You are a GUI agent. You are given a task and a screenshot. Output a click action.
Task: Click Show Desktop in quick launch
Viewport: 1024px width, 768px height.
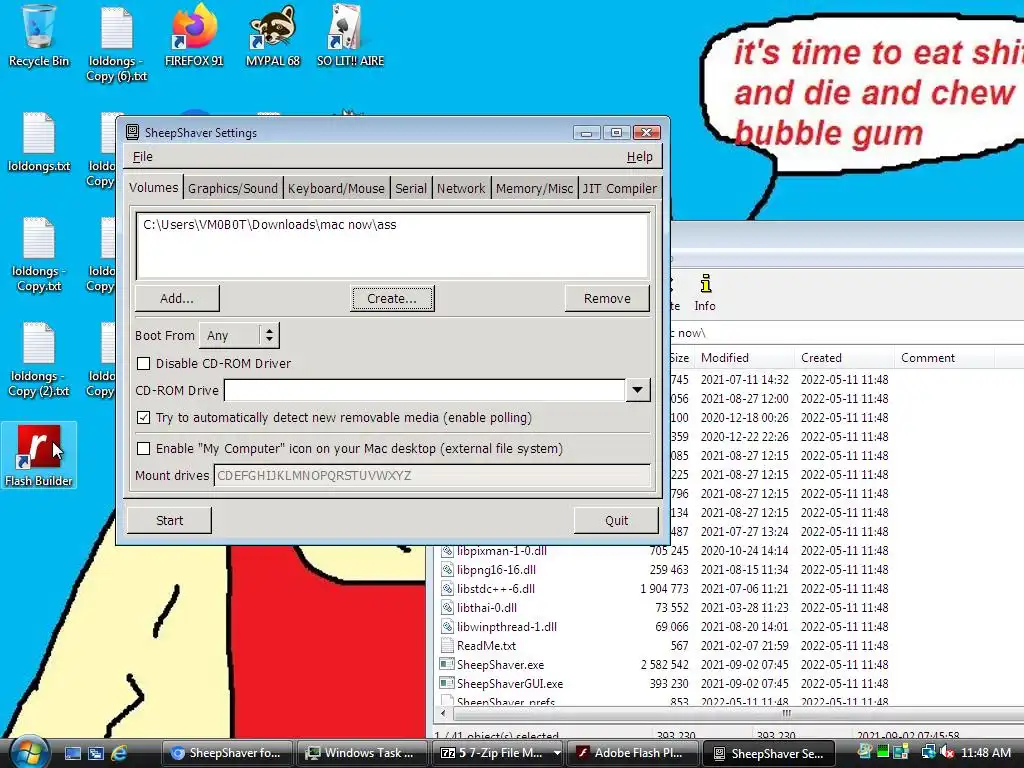click(72, 753)
